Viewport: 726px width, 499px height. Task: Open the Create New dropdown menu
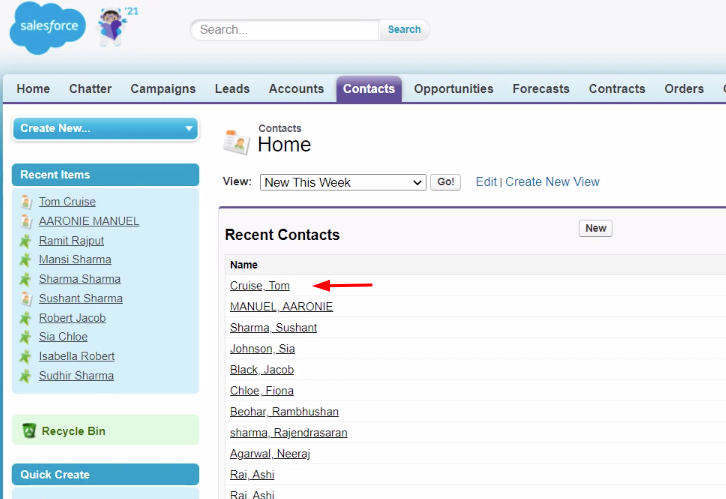(106, 128)
